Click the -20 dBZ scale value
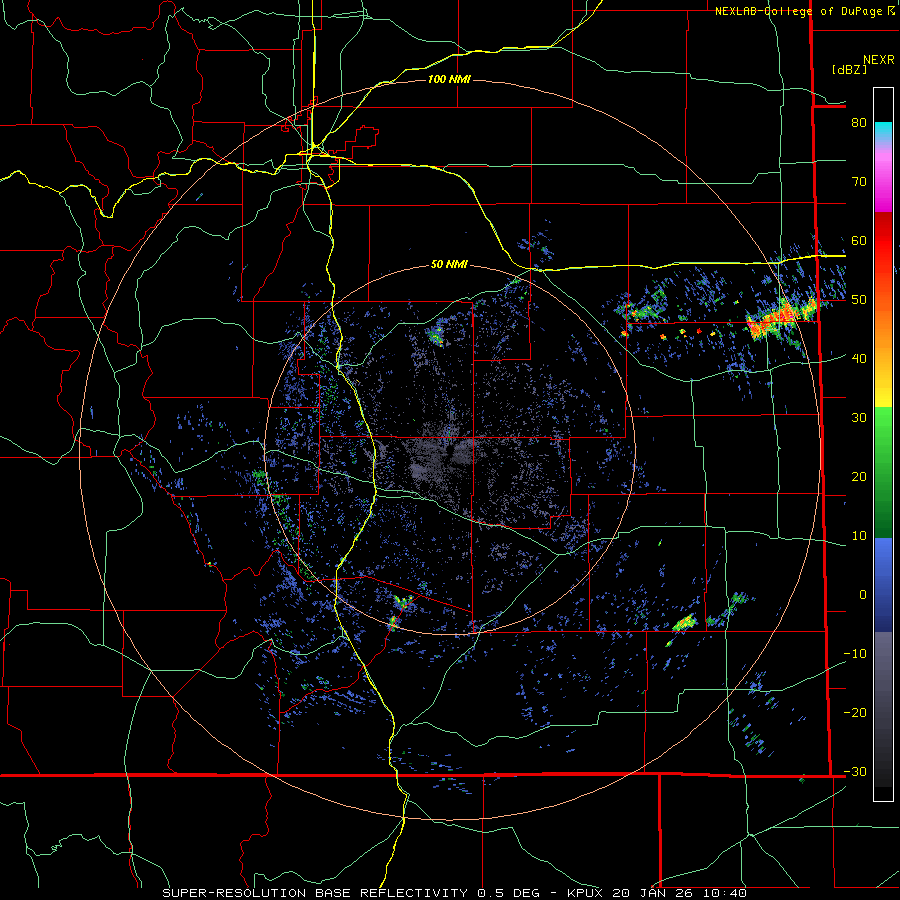The image size is (900, 900). pyautogui.click(x=855, y=712)
